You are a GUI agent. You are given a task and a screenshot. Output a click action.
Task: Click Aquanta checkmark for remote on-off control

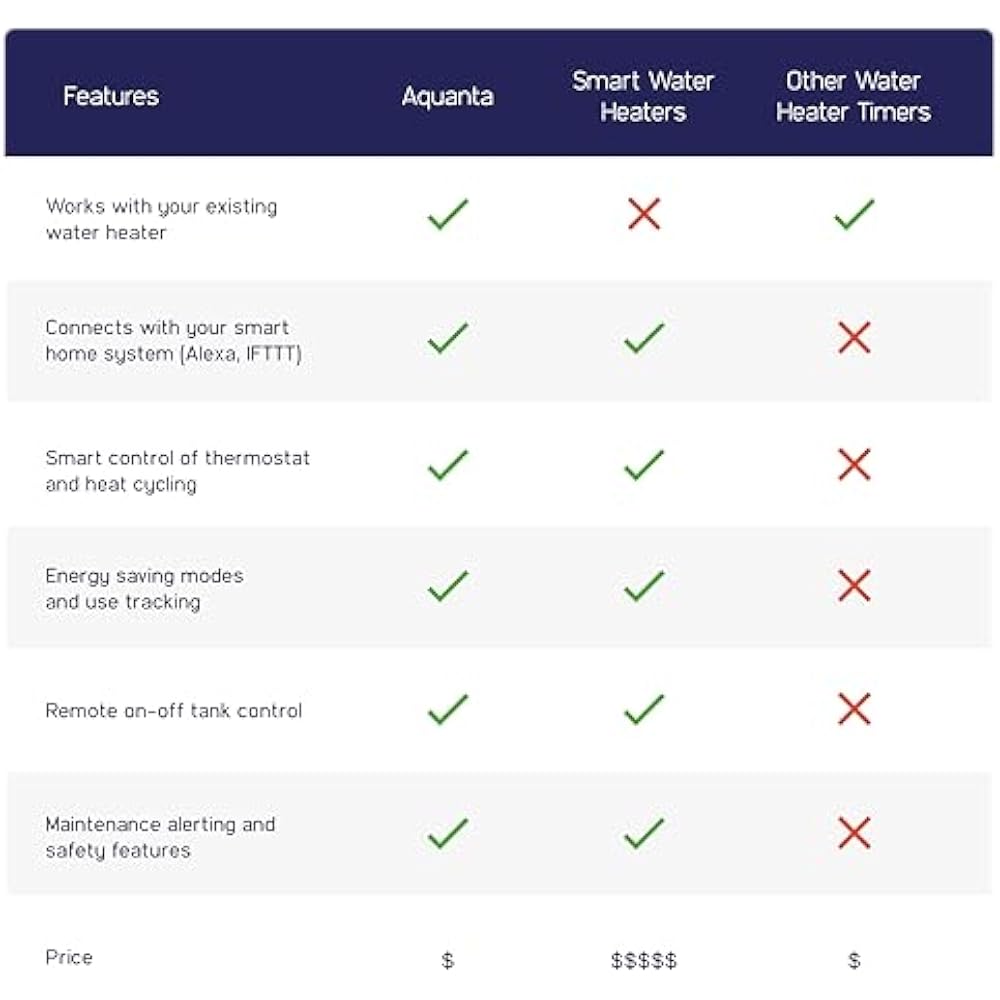[x=448, y=710]
